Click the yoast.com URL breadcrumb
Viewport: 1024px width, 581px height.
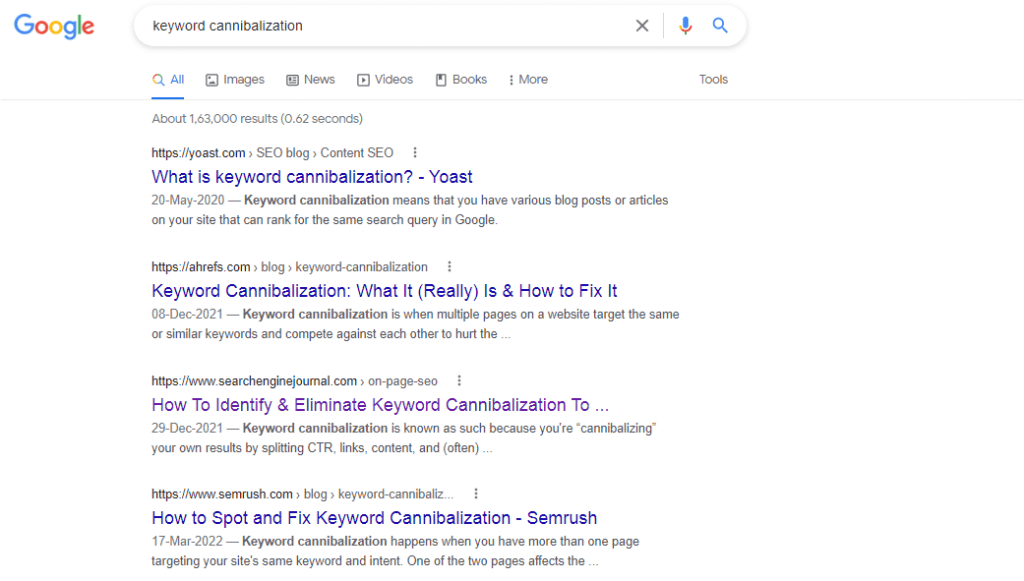click(x=272, y=153)
